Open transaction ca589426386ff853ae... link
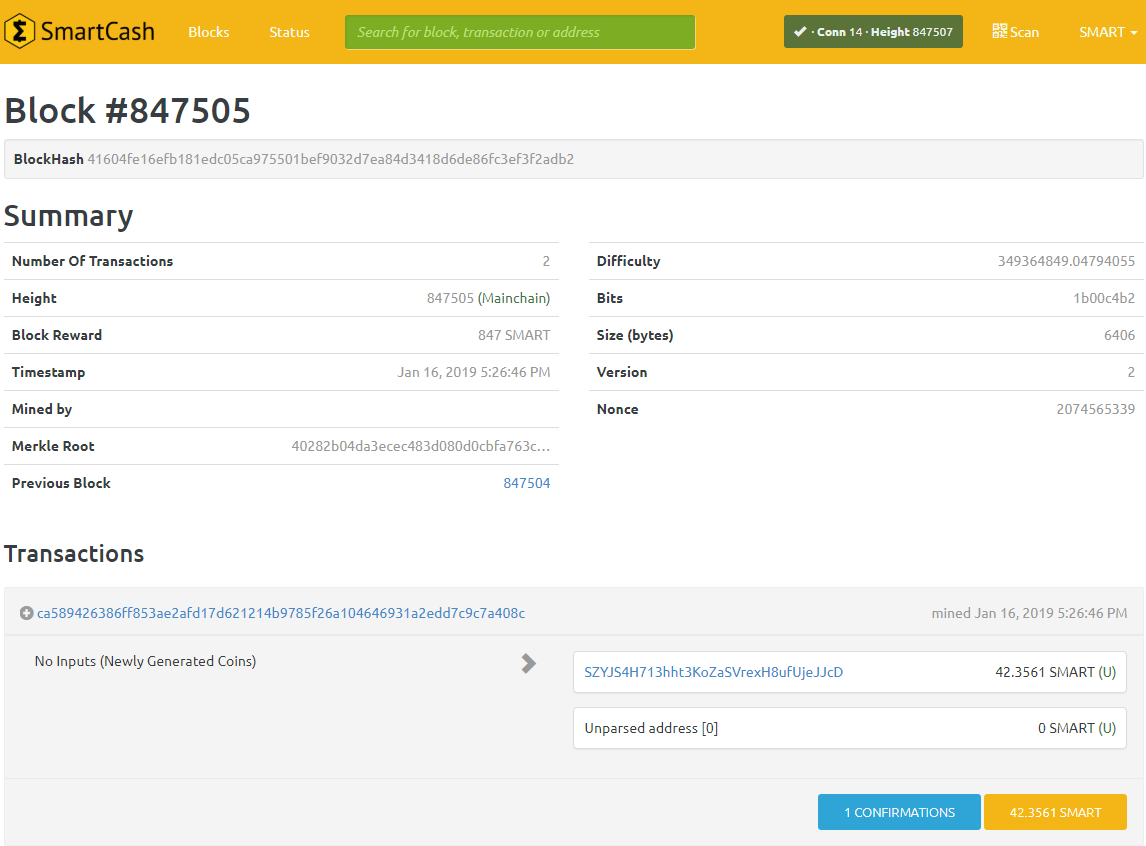1146x846 pixels. [281, 613]
